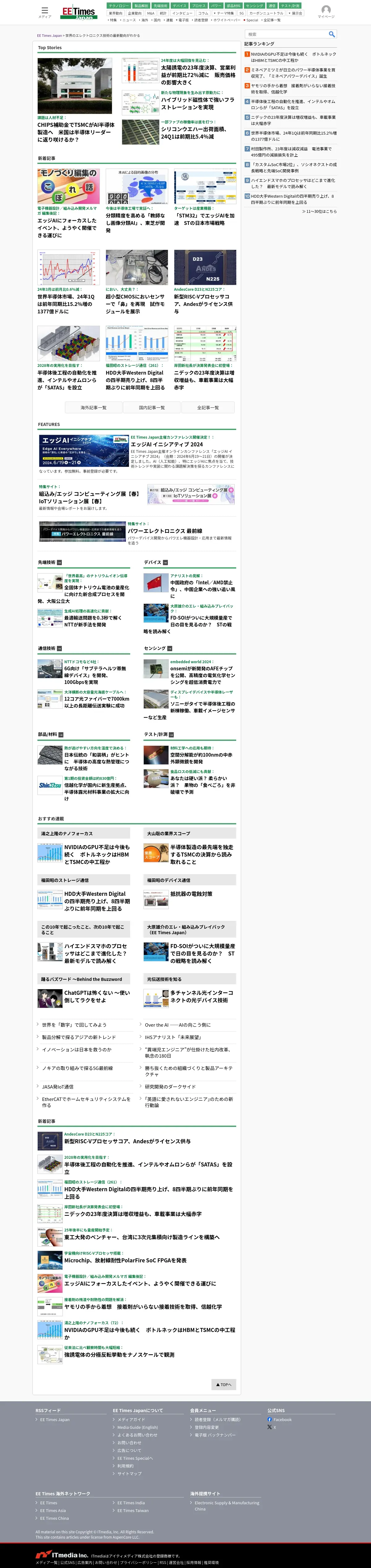Open ChatGPTは怖くない article
This screenshot has height=1568, width=371.
(x=97, y=996)
